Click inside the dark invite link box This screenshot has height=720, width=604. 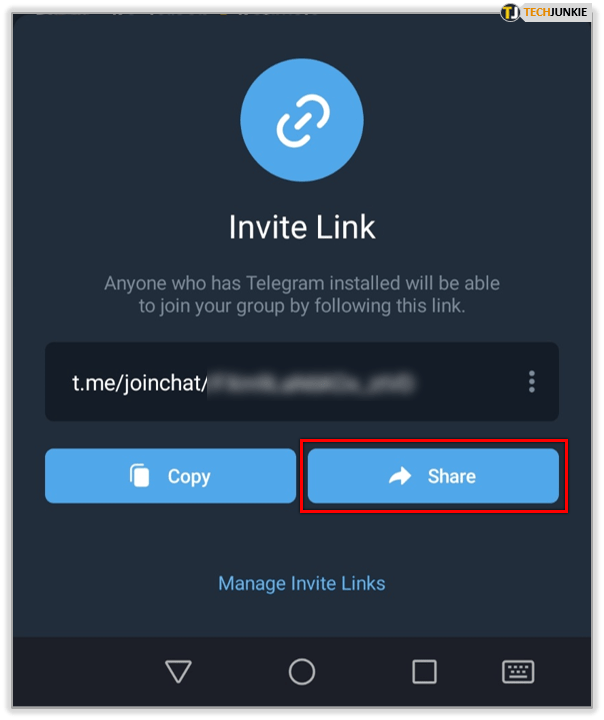pyautogui.click(x=302, y=382)
